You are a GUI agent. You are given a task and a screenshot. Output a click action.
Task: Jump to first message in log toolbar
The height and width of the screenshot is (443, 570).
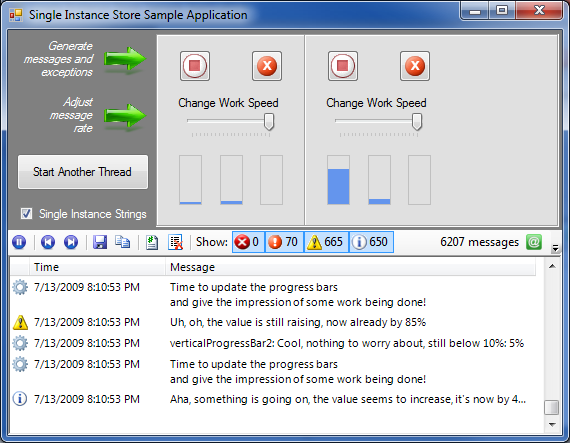coord(48,242)
